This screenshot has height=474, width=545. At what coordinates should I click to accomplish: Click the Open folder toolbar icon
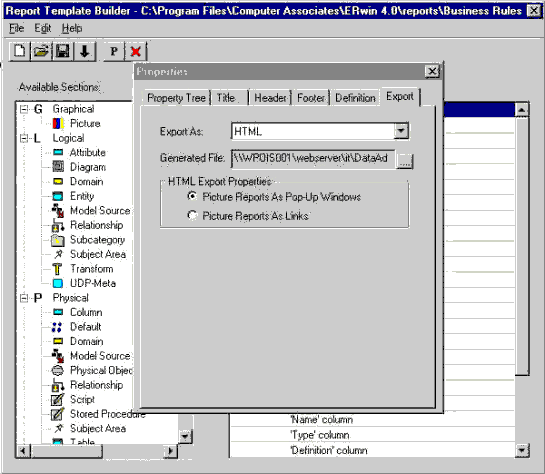point(41,51)
